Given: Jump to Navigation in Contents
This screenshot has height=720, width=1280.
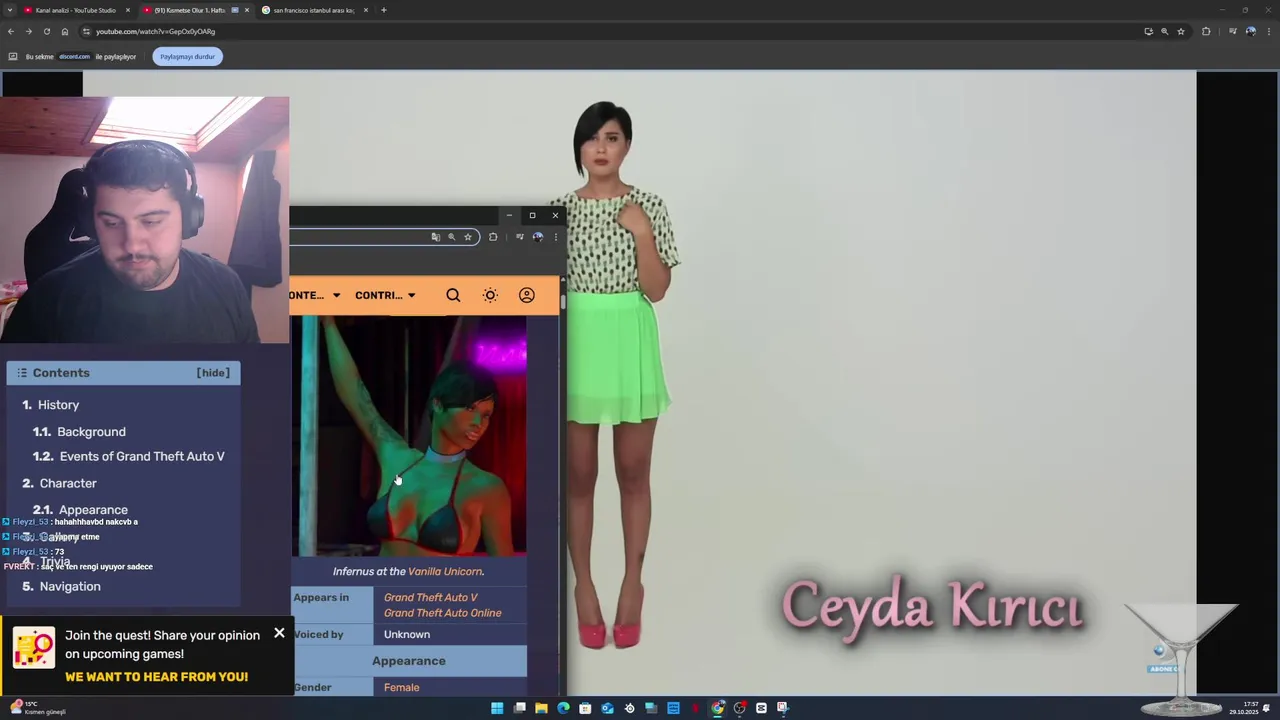Looking at the screenshot, I should click(70, 586).
